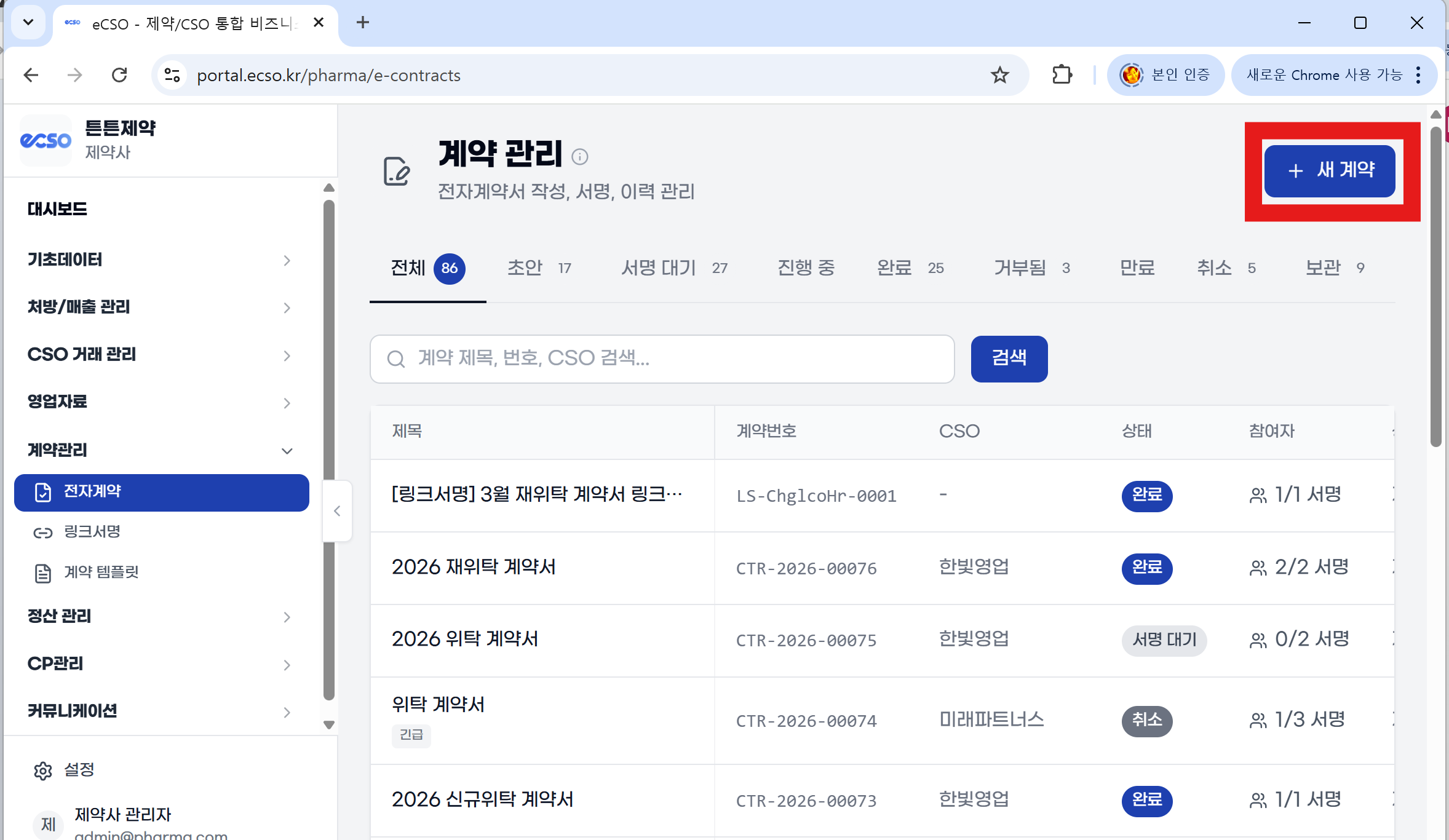Reload the page
This screenshot has height=840, width=1449.
pyautogui.click(x=119, y=75)
